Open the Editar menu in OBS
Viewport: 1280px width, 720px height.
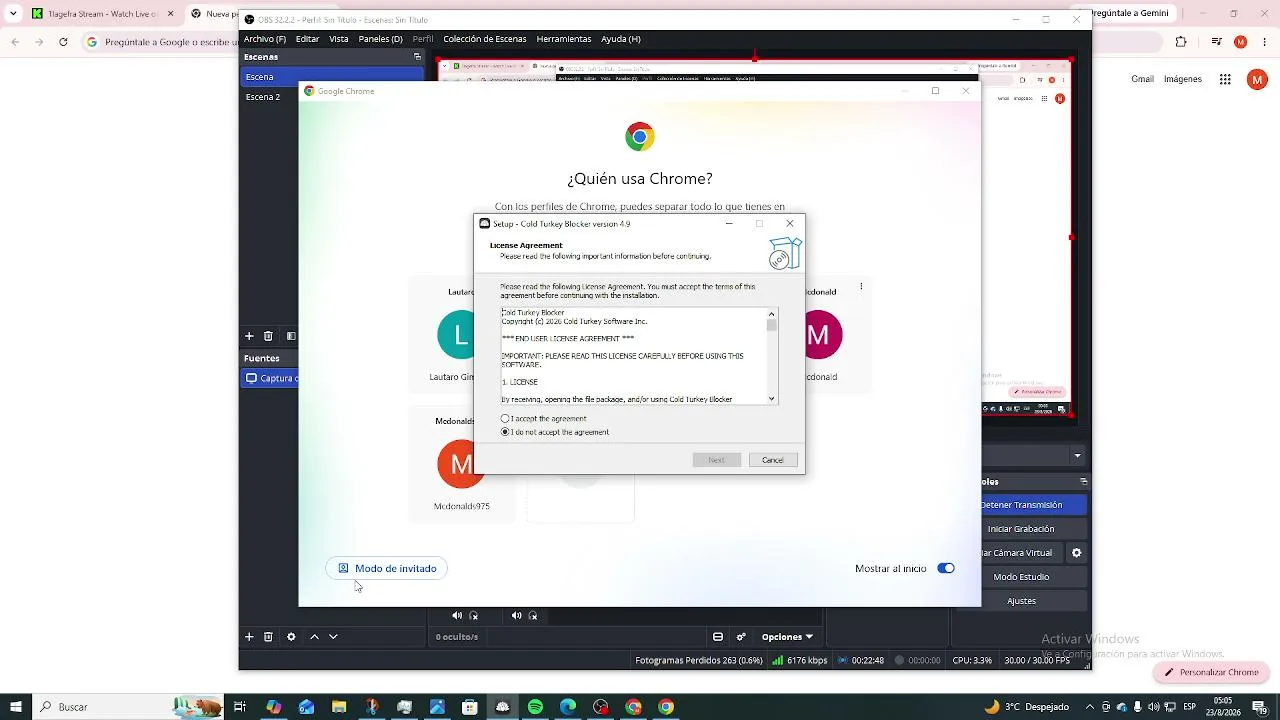307,39
